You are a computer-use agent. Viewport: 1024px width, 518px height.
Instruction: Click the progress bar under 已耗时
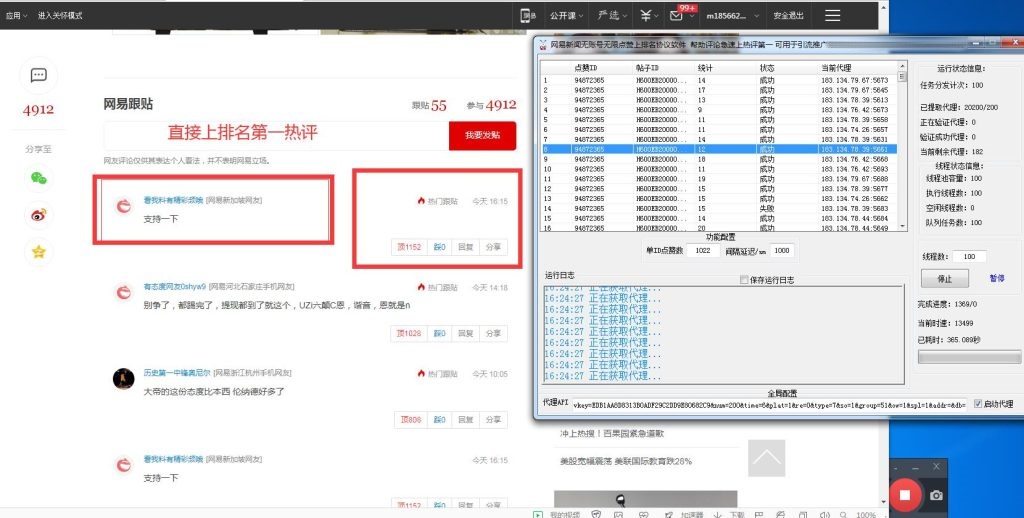coord(969,357)
